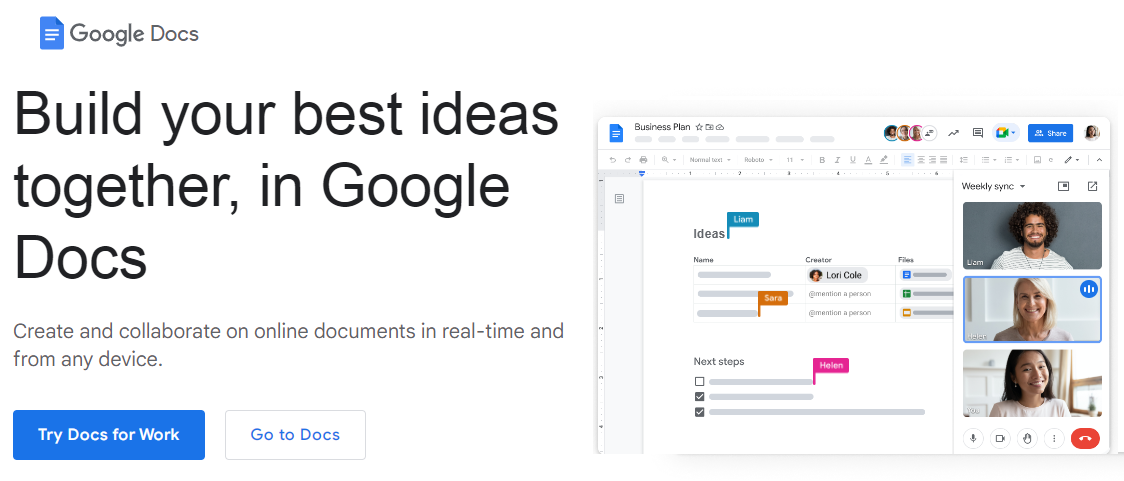Click the Docs file icon beside Business Plan
This screenshot has width=1124, height=481.
(x=616, y=133)
